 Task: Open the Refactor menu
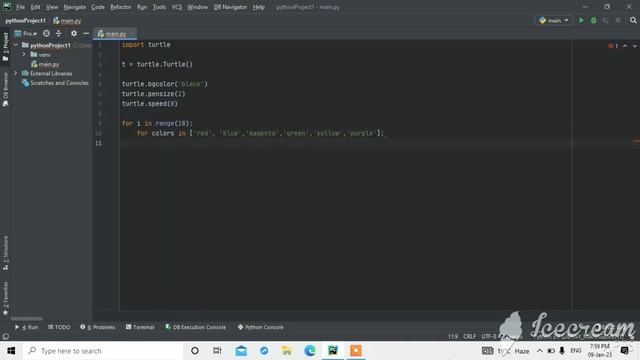pyautogui.click(x=121, y=7)
